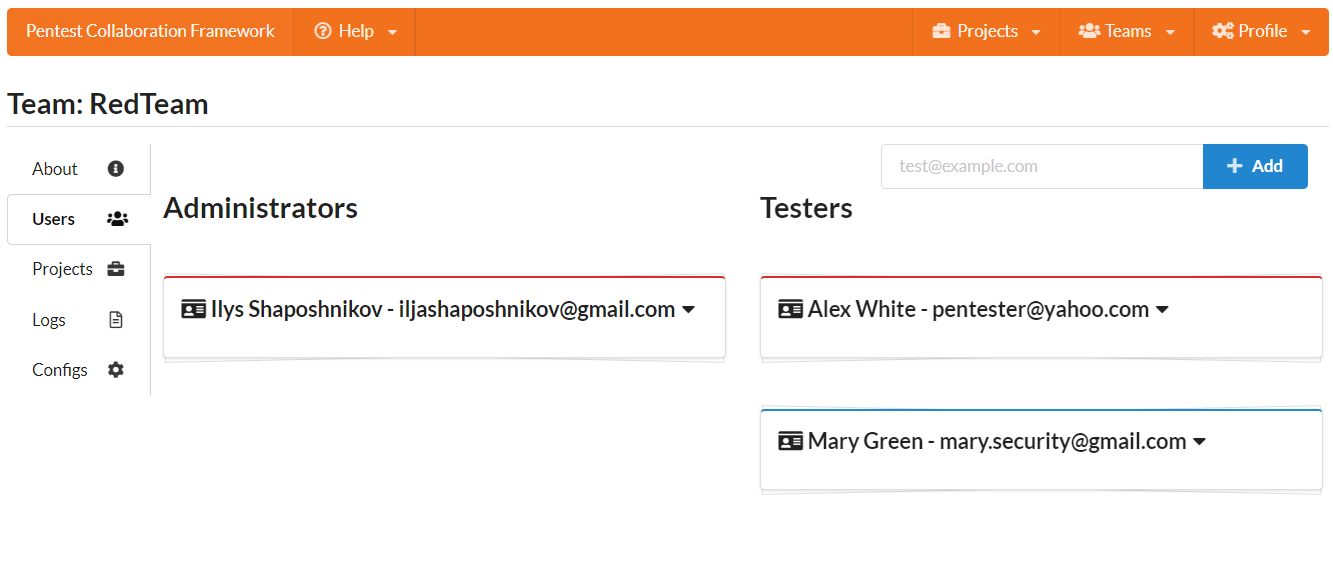Open the Profile dropdown menu
Viewport: 1333px width, 571px height.
(x=1261, y=32)
